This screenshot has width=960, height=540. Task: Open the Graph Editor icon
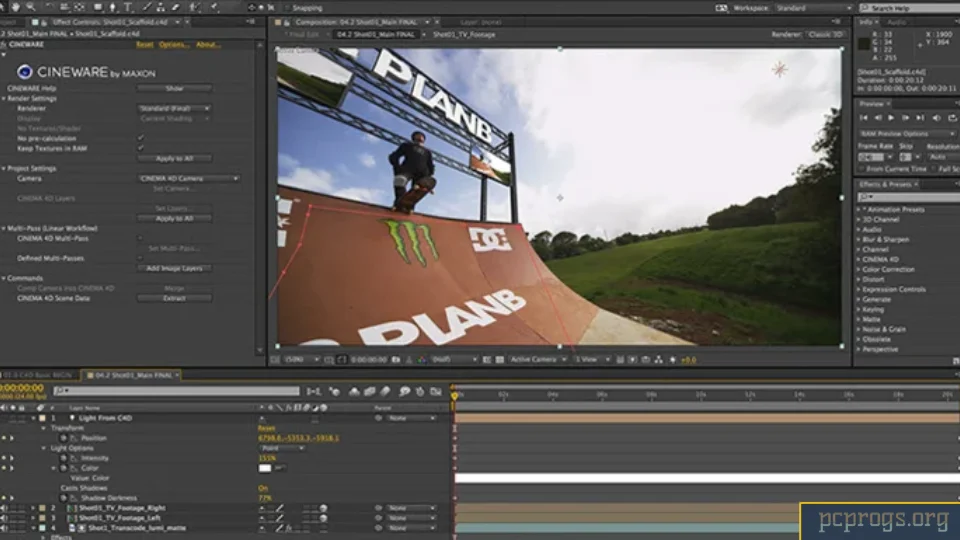tap(436, 391)
